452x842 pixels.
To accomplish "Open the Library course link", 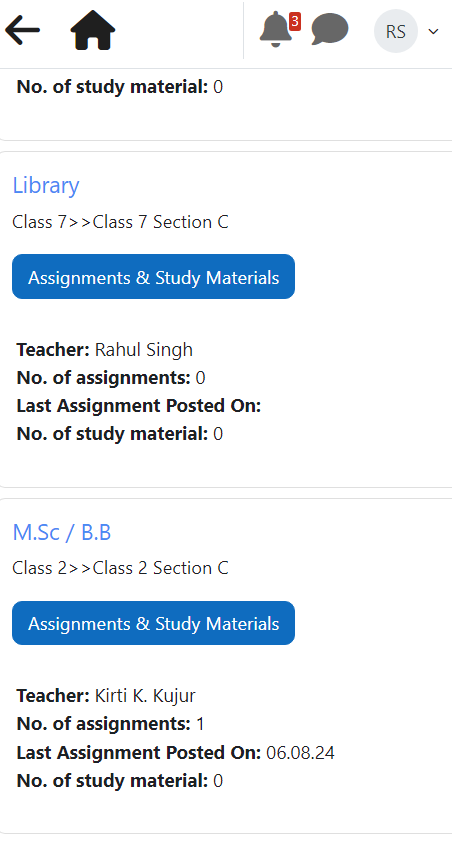I will pos(46,185).
